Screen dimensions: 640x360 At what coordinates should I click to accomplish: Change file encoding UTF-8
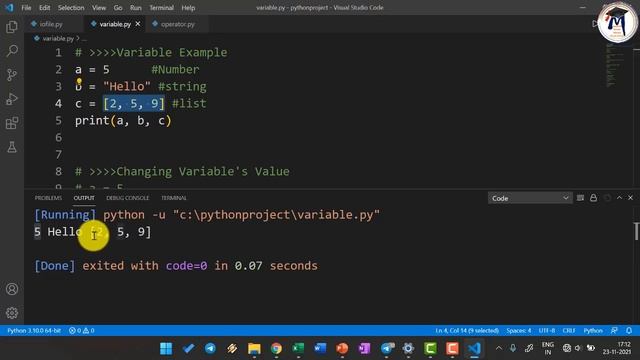click(547, 331)
